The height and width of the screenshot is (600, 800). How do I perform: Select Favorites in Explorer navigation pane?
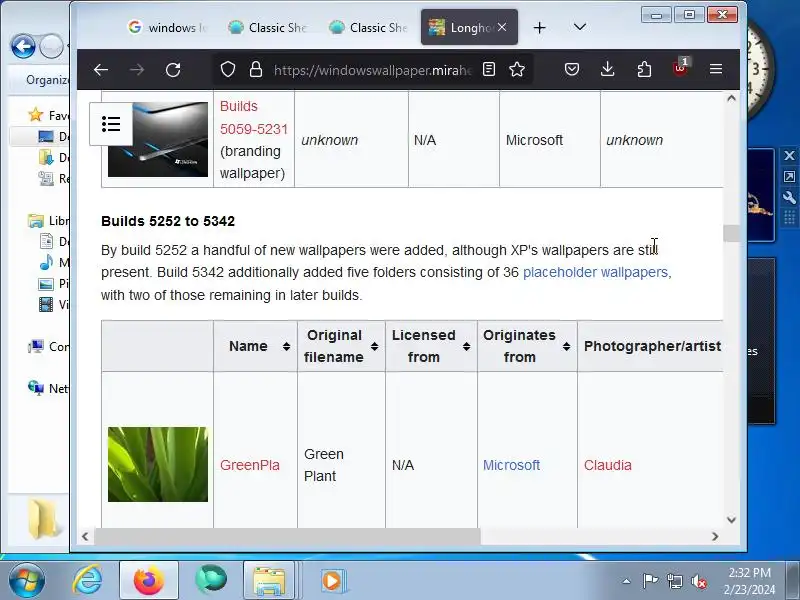click(49, 115)
